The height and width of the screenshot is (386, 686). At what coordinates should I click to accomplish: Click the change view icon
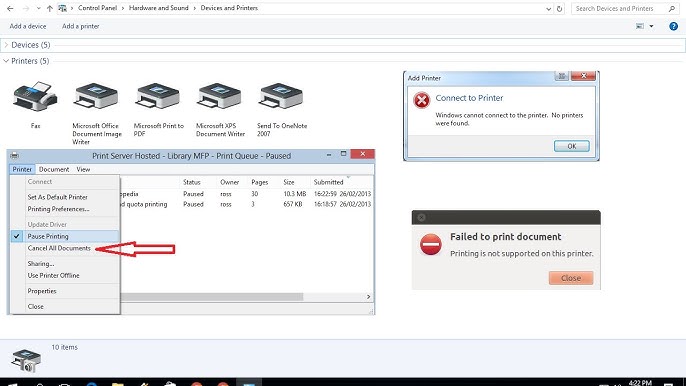pyautogui.click(x=640, y=26)
